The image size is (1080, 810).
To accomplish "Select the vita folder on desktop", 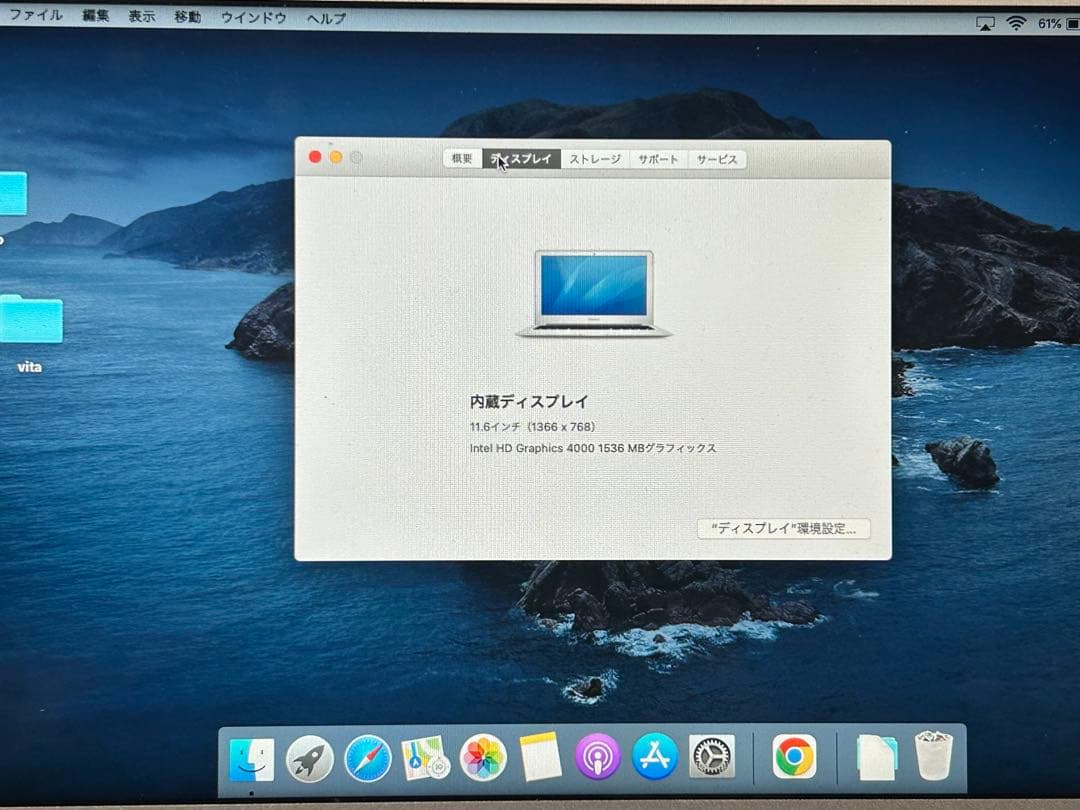I will pos(31,320).
